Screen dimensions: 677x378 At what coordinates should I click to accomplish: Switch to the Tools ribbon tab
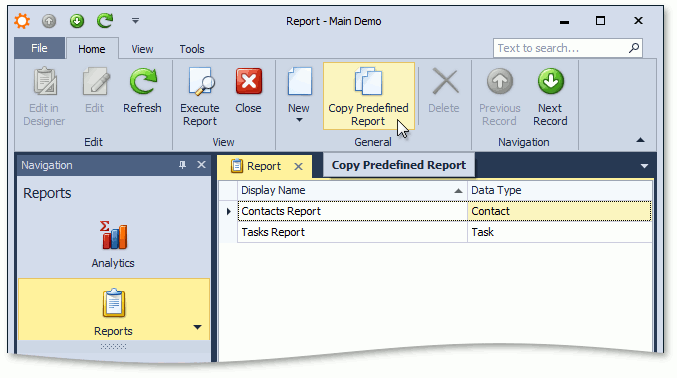192,49
